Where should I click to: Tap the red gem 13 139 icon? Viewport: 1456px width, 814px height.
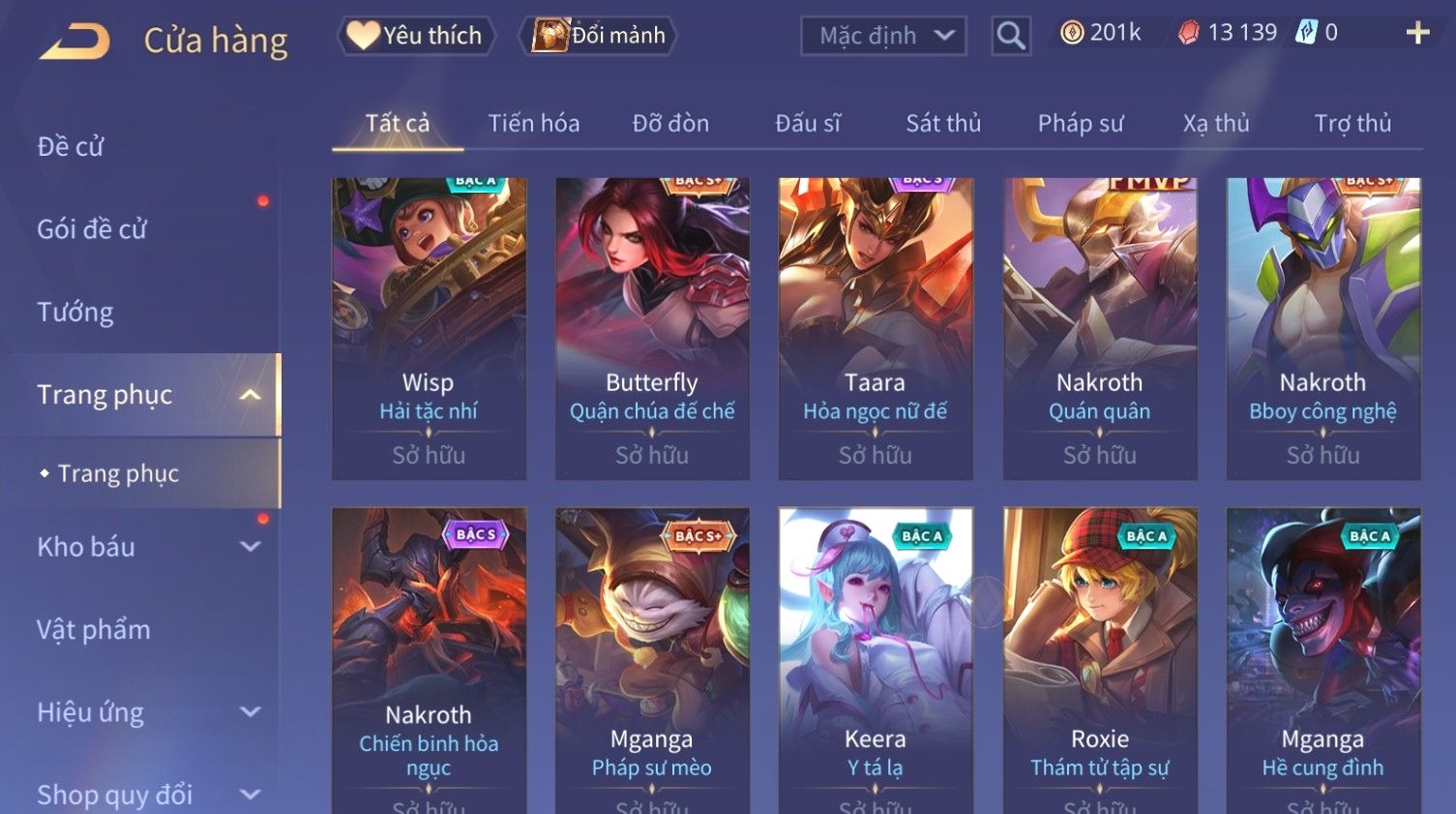1188,33
